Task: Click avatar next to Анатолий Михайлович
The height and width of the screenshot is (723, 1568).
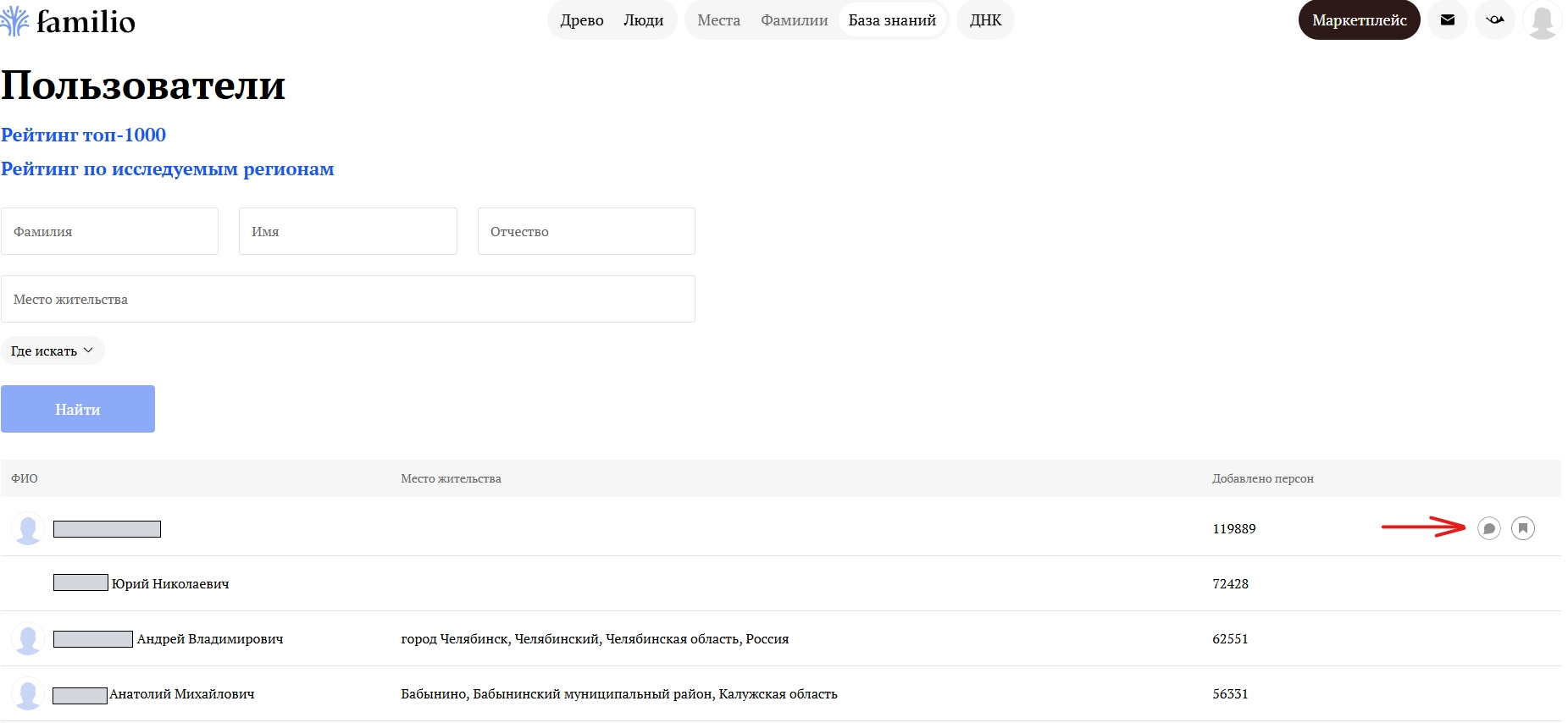Action: (28, 694)
